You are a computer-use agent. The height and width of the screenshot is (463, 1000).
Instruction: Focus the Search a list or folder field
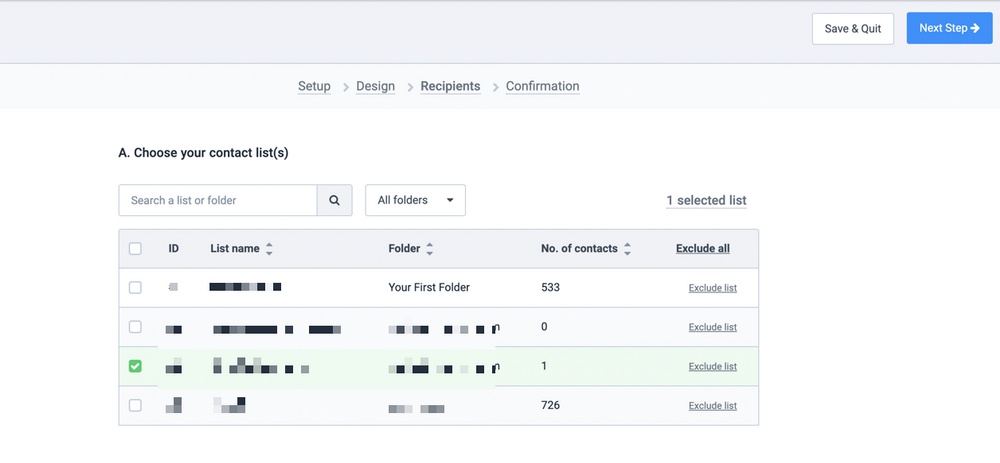[x=218, y=200]
